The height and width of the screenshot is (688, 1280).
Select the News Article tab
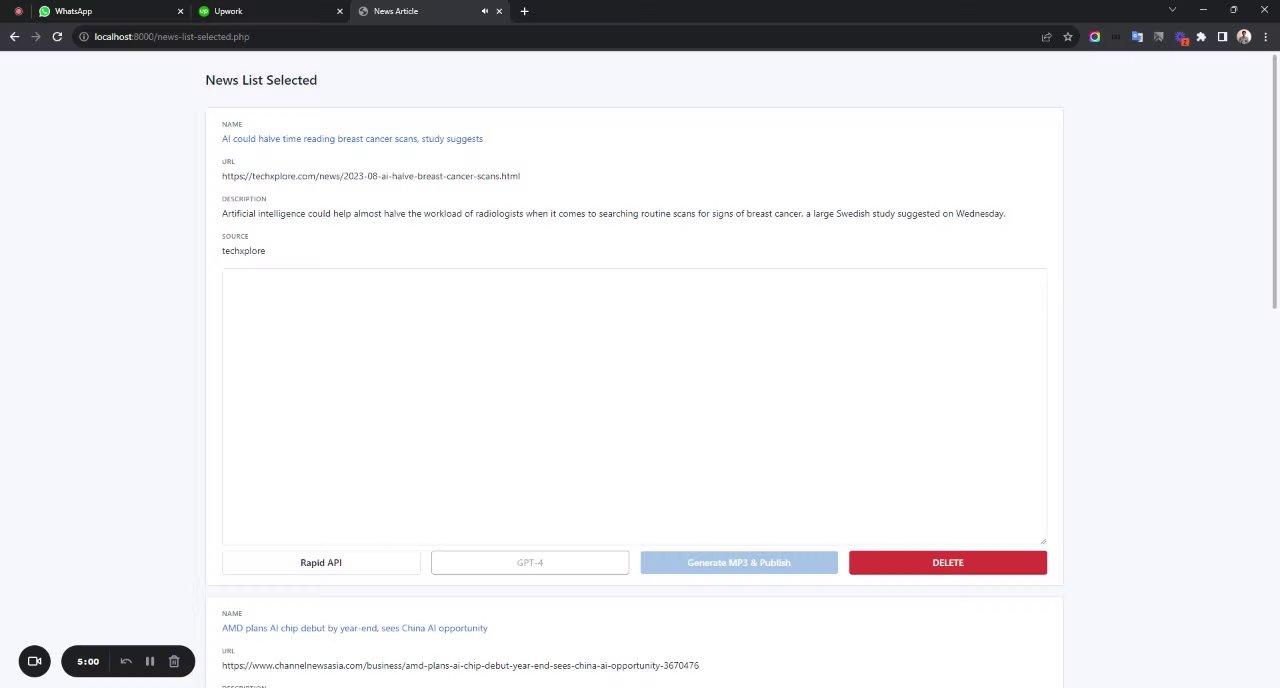point(430,11)
